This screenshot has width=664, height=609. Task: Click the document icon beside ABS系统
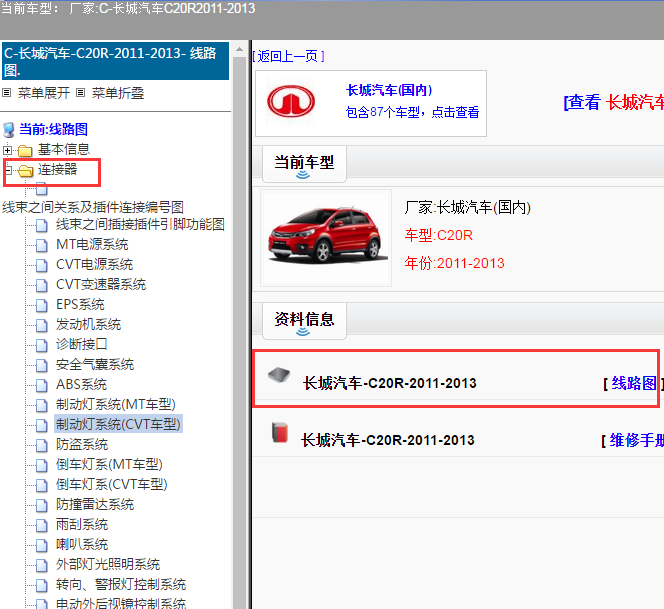point(42,385)
